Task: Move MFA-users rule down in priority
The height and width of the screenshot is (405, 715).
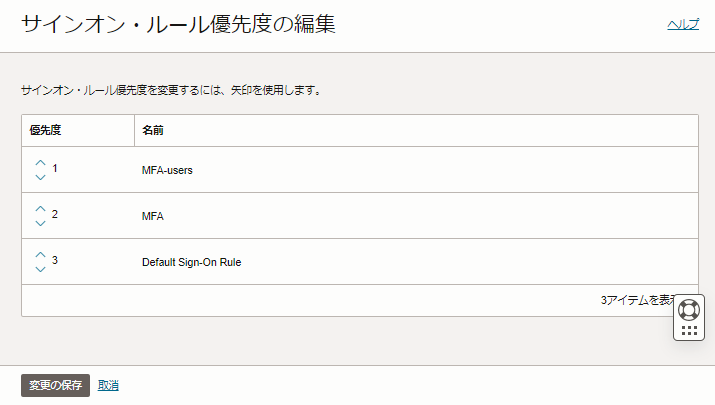Action: tap(40, 177)
